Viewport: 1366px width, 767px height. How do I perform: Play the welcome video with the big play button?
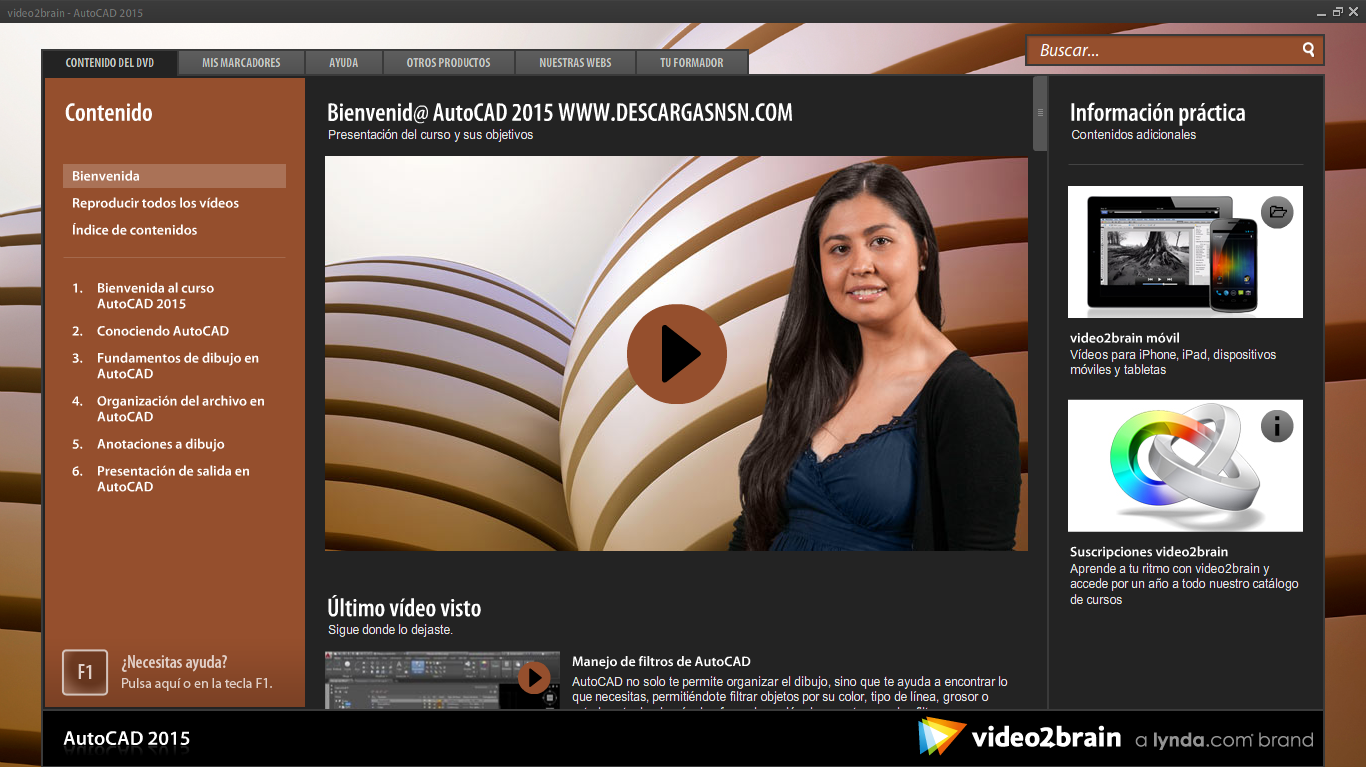point(677,354)
